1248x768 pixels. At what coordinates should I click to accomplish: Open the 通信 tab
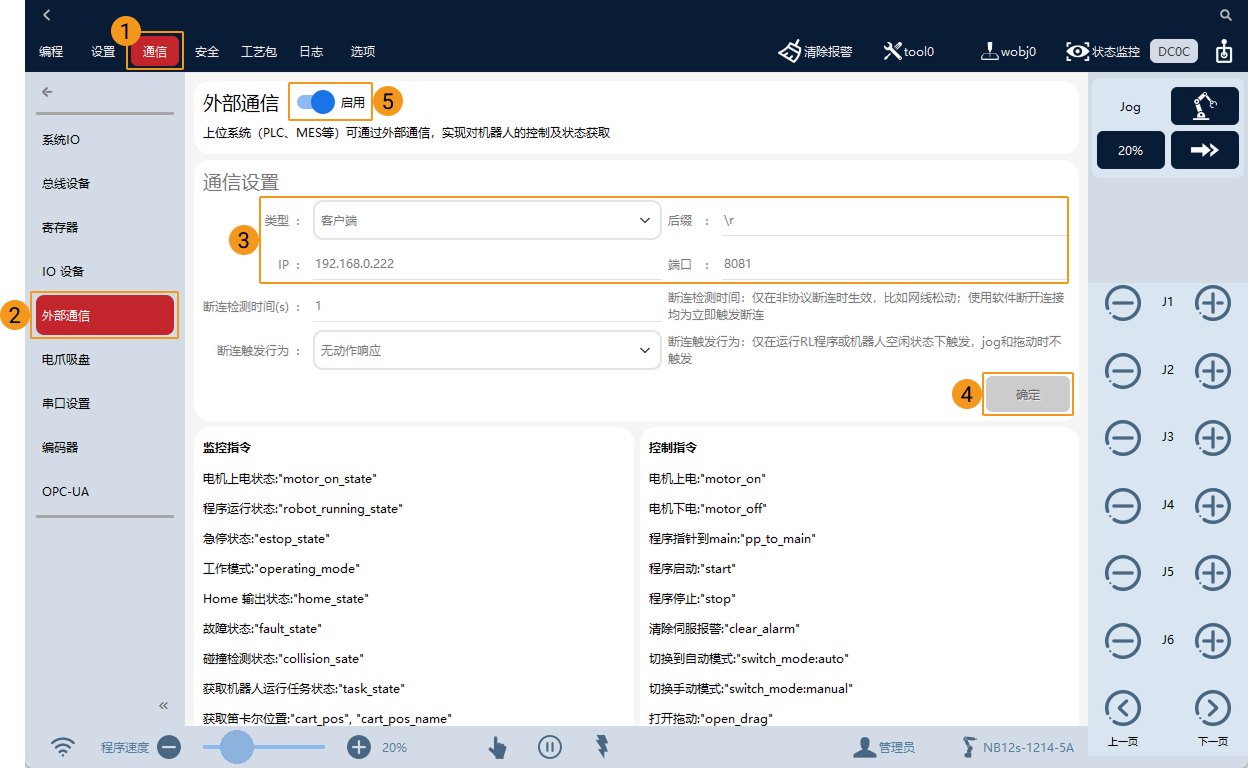(x=155, y=51)
